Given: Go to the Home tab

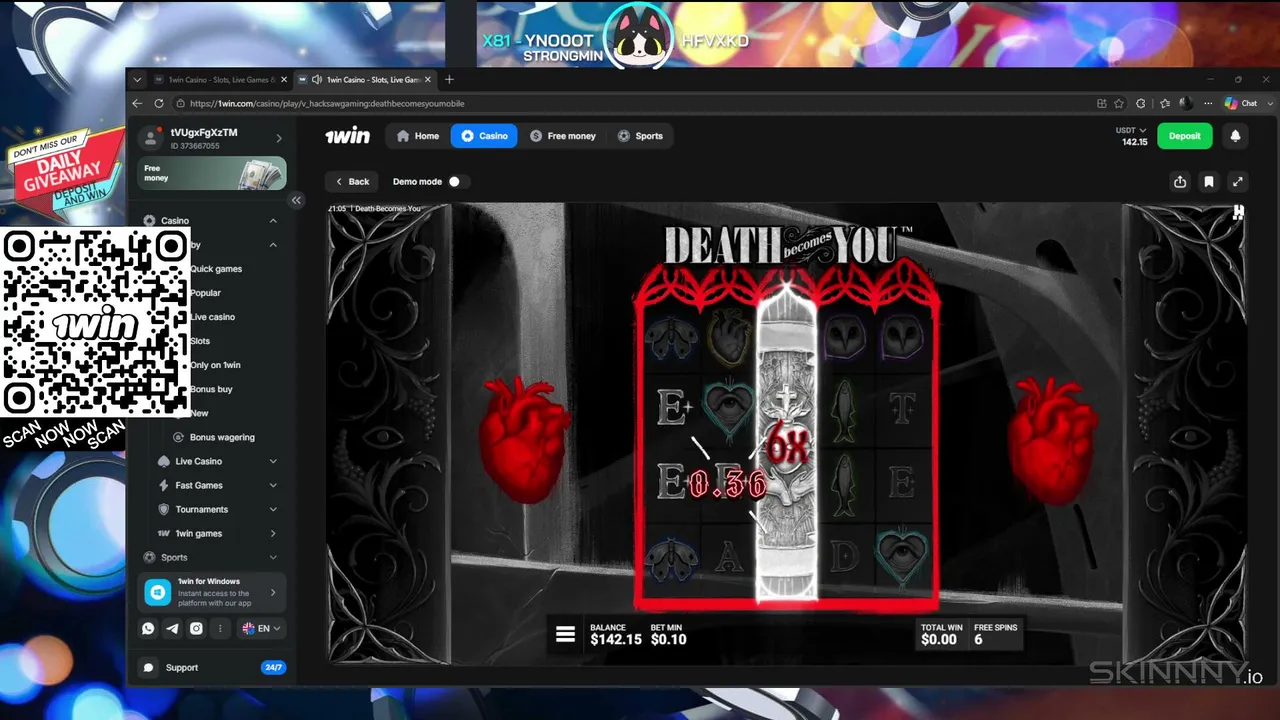Looking at the screenshot, I should coord(418,136).
